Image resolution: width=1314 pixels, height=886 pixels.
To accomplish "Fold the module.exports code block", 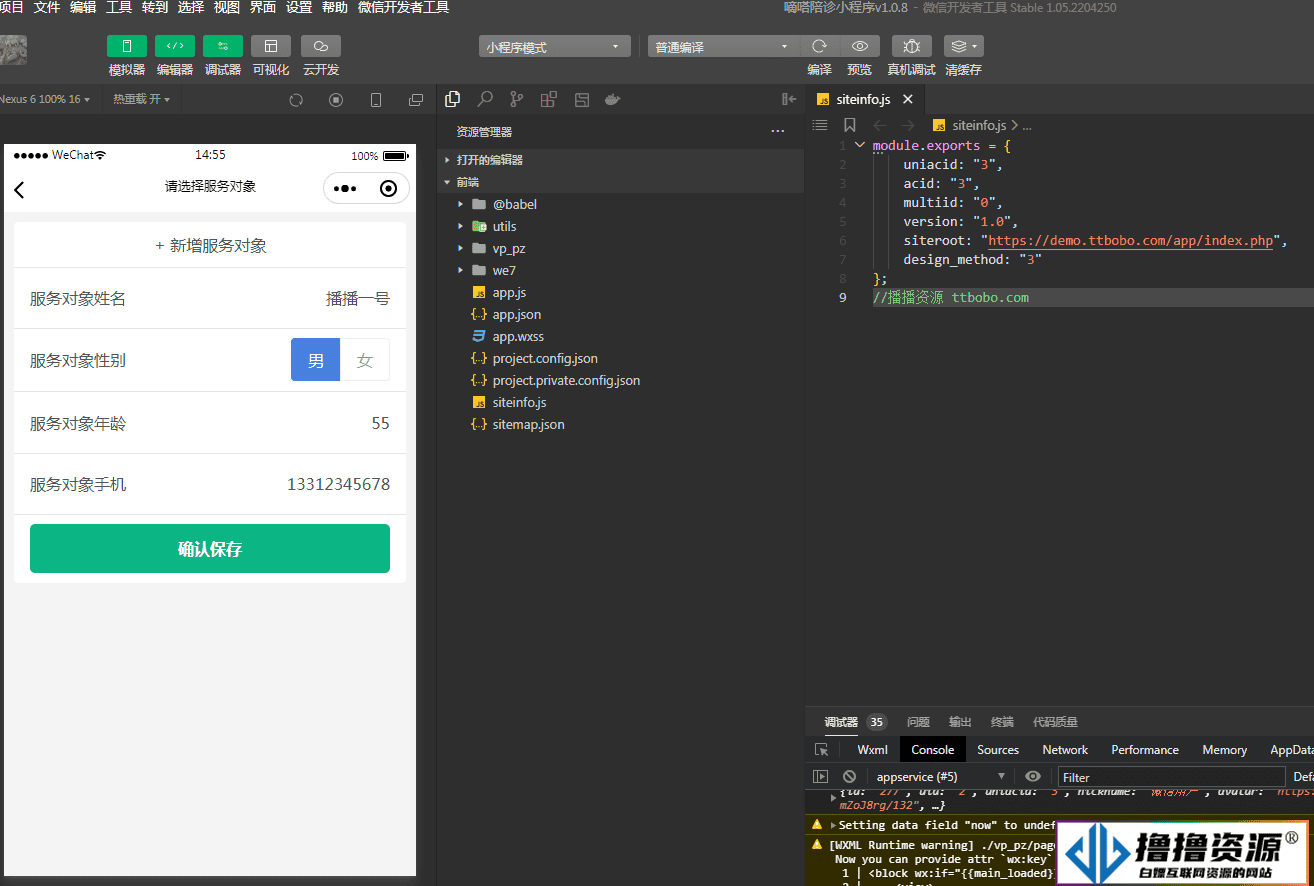I will point(859,145).
